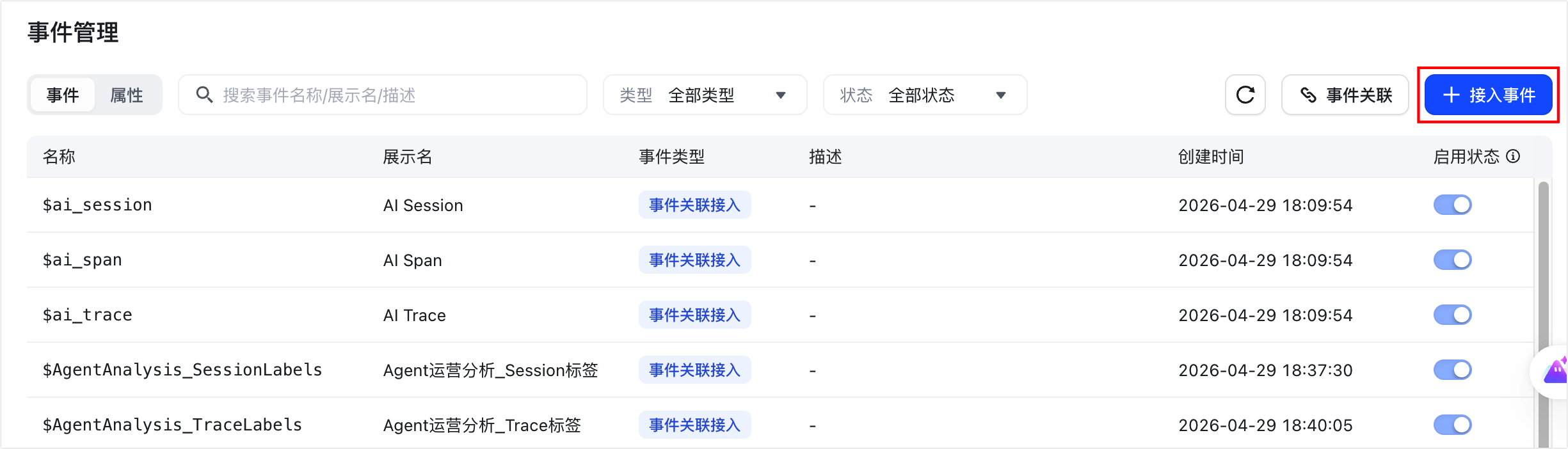This screenshot has height=449, width=1568.
Task: Select the 事件 tab
Action: click(63, 95)
